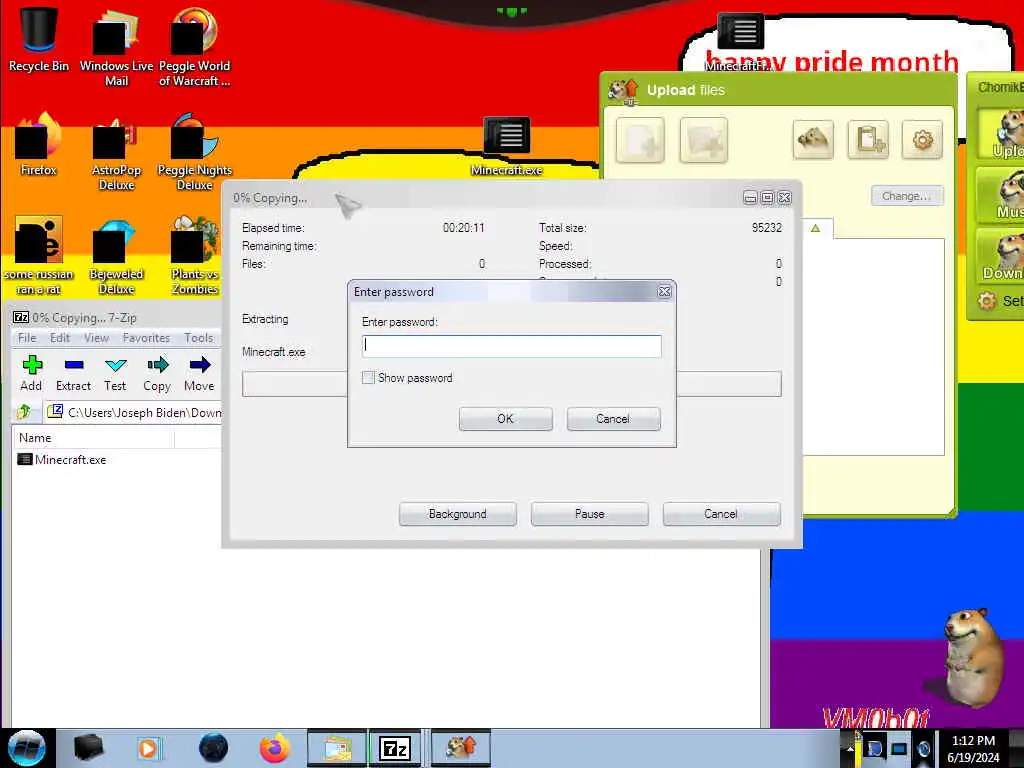Open Bejeweled Deluxe desktop icon
The width and height of the screenshot is (1024, 768).
tap(116, 255)
